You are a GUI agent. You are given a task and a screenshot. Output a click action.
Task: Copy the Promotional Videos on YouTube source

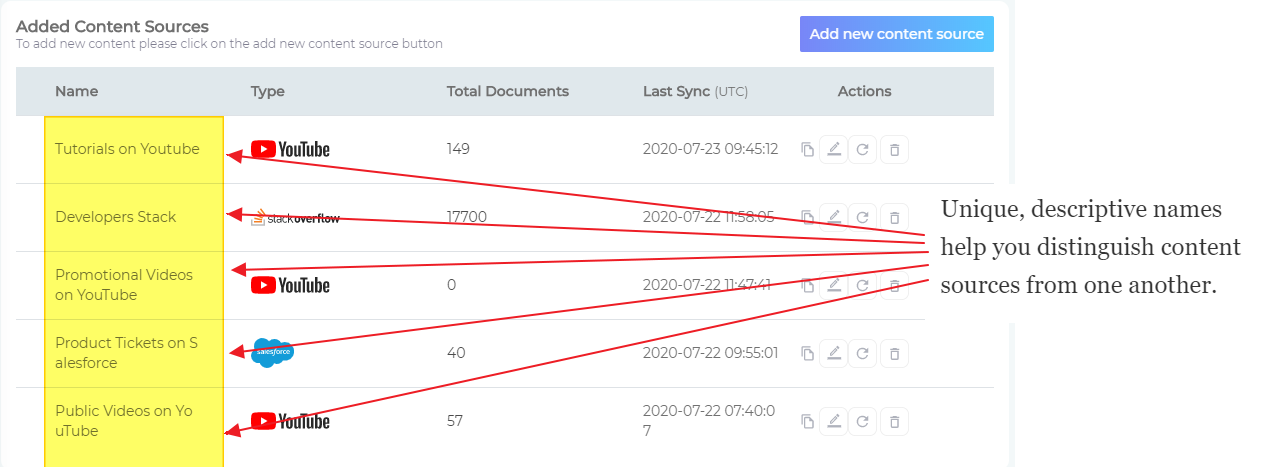pyautogui.click(x=807, y=285)
